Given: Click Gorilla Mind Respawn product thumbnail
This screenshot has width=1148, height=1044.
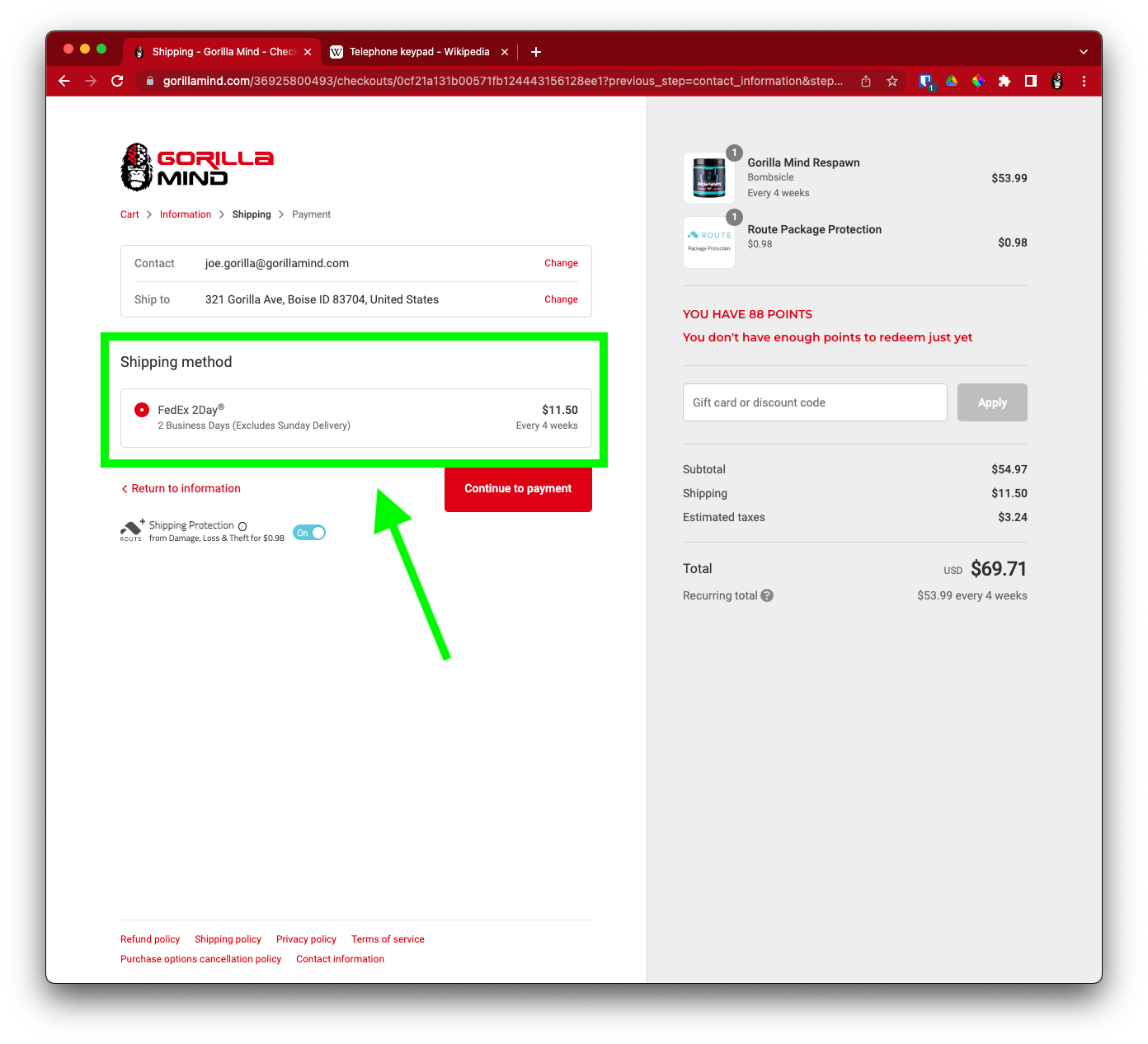Looking at the screenshot, I should point(709,178).
